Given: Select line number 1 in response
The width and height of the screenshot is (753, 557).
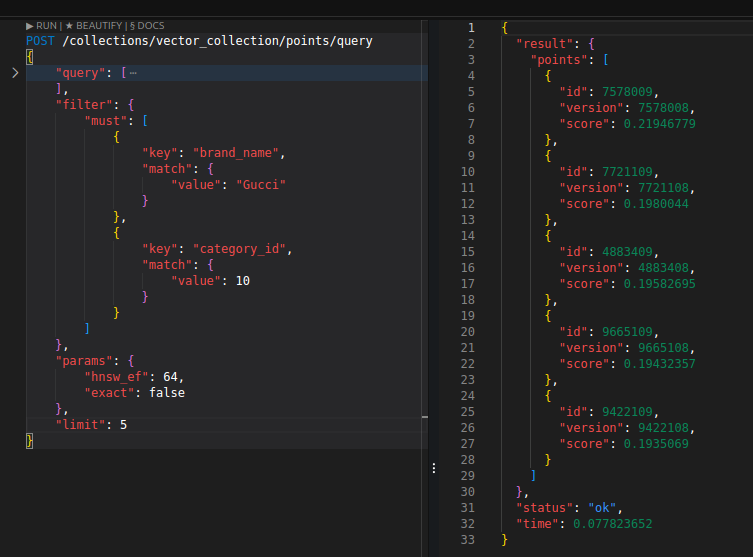Looking at the screenshot, I should pyautogui.click(x=470, y=28).
